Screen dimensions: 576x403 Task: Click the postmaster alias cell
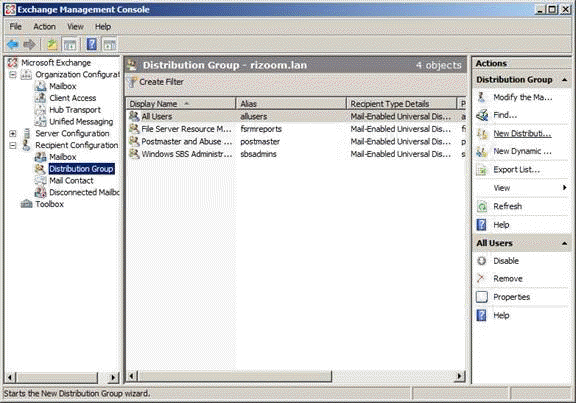point(260,141)
